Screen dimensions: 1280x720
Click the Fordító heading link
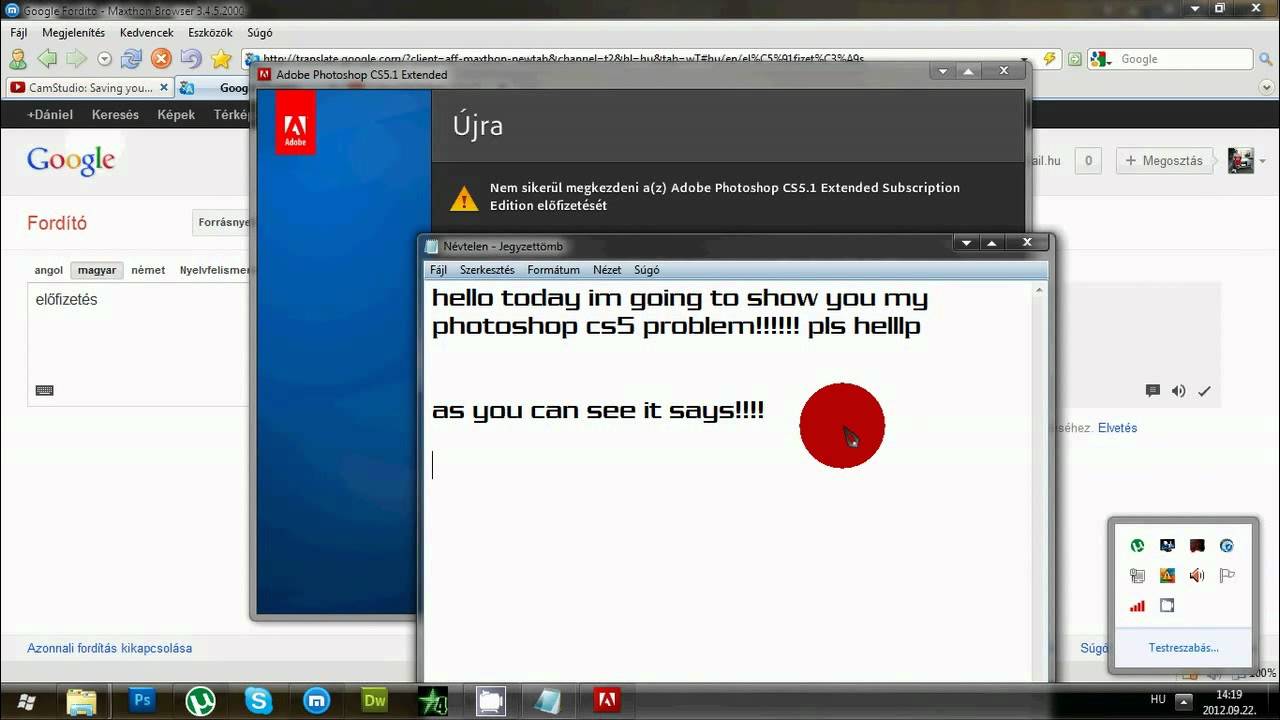[x=57, y=223]
